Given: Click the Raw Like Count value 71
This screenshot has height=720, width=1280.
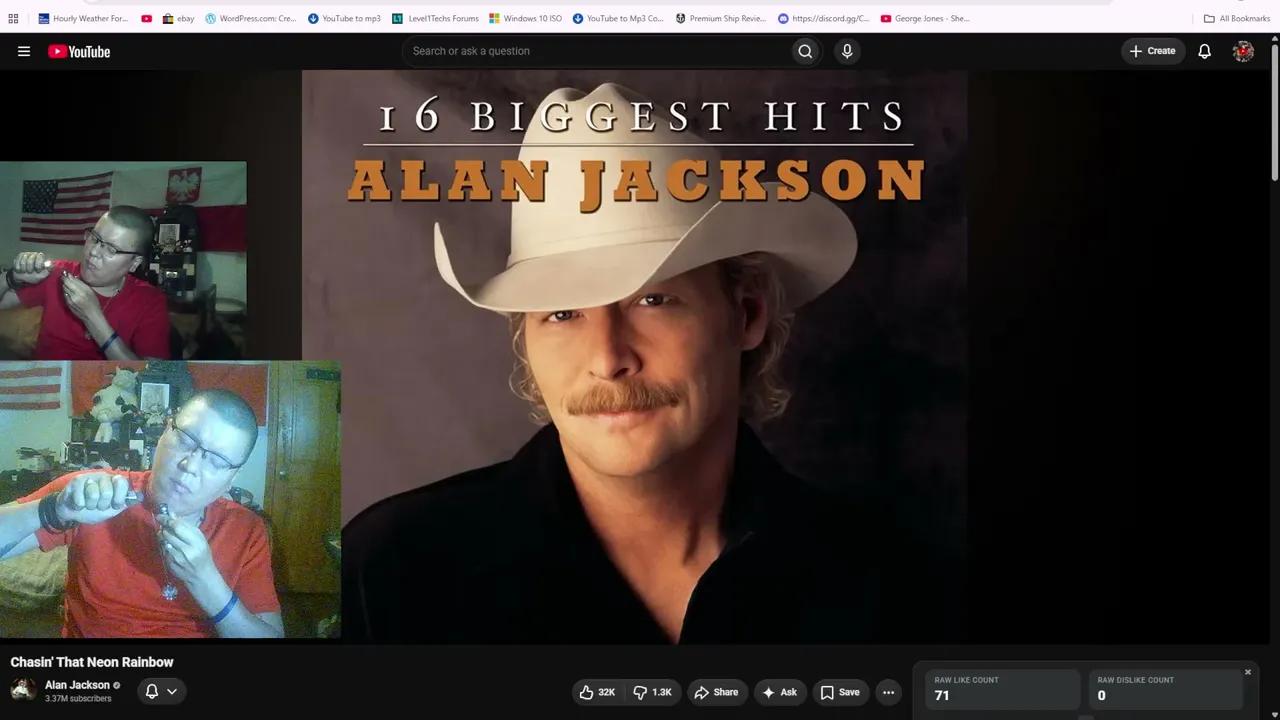Looking at the screenshot, I should click(x=942, y=695).
